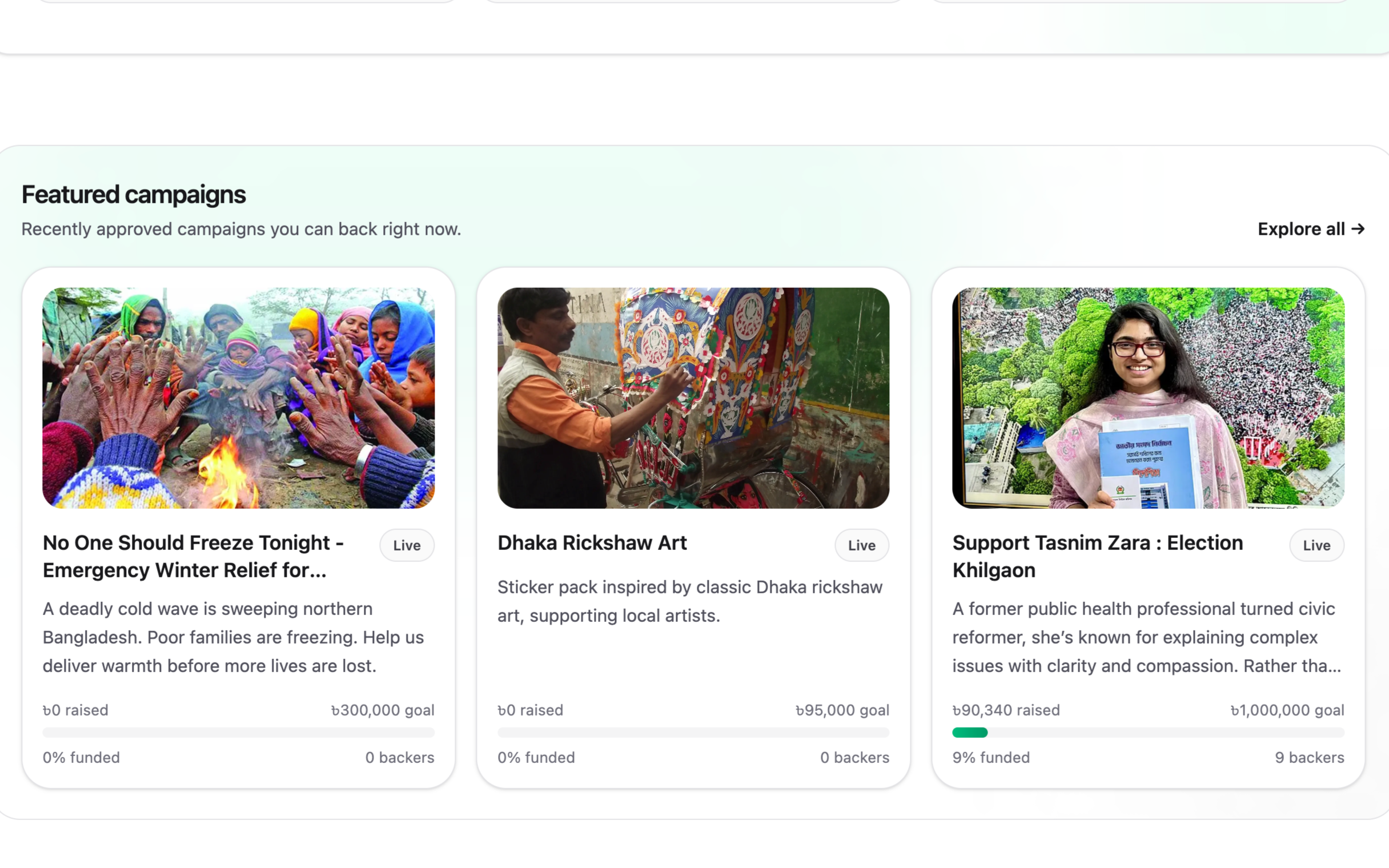Click the 0 backers label on winter relief card

point(399,757)
